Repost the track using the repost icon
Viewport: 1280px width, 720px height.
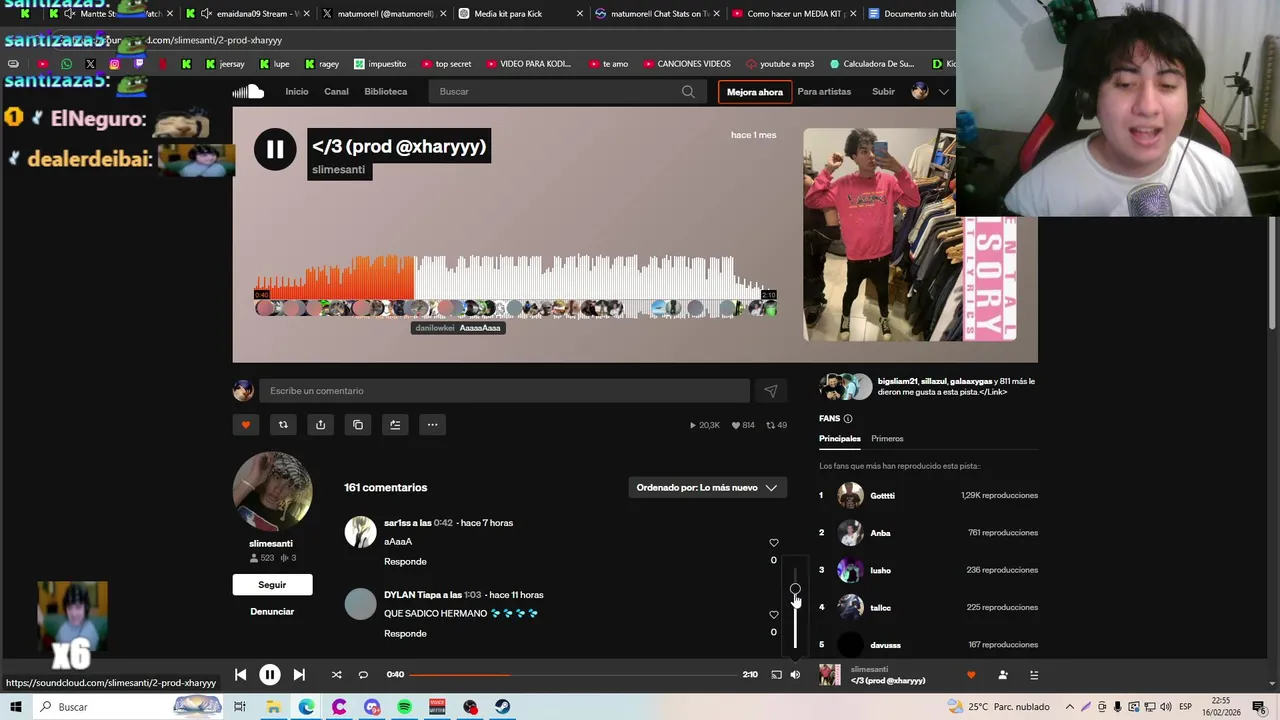283,425
